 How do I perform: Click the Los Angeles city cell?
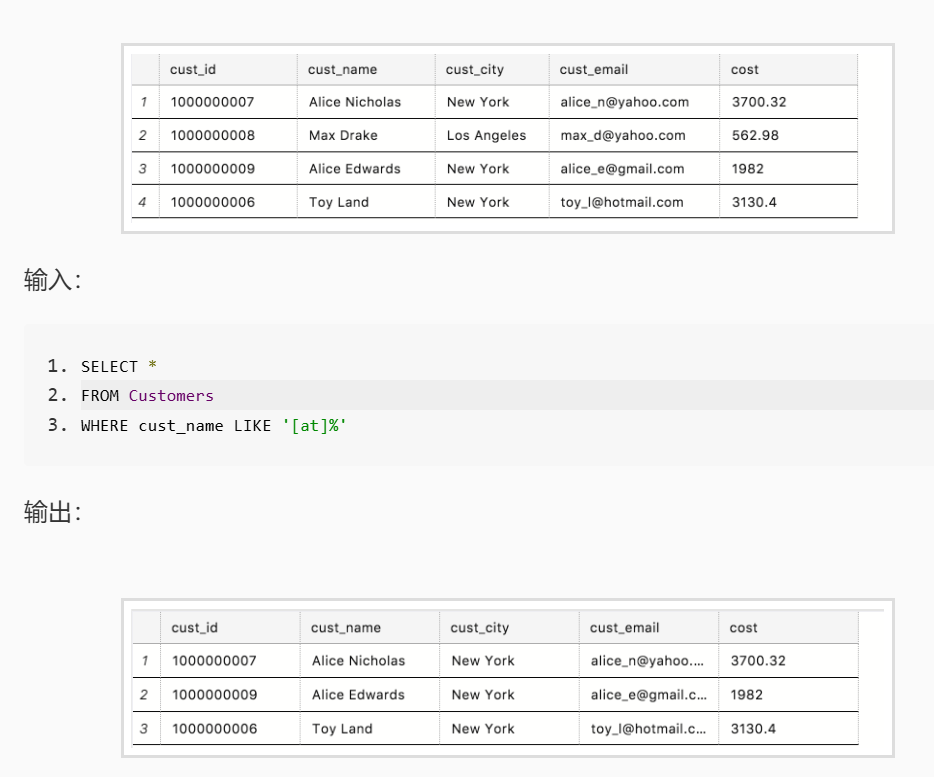click(492, 135)
